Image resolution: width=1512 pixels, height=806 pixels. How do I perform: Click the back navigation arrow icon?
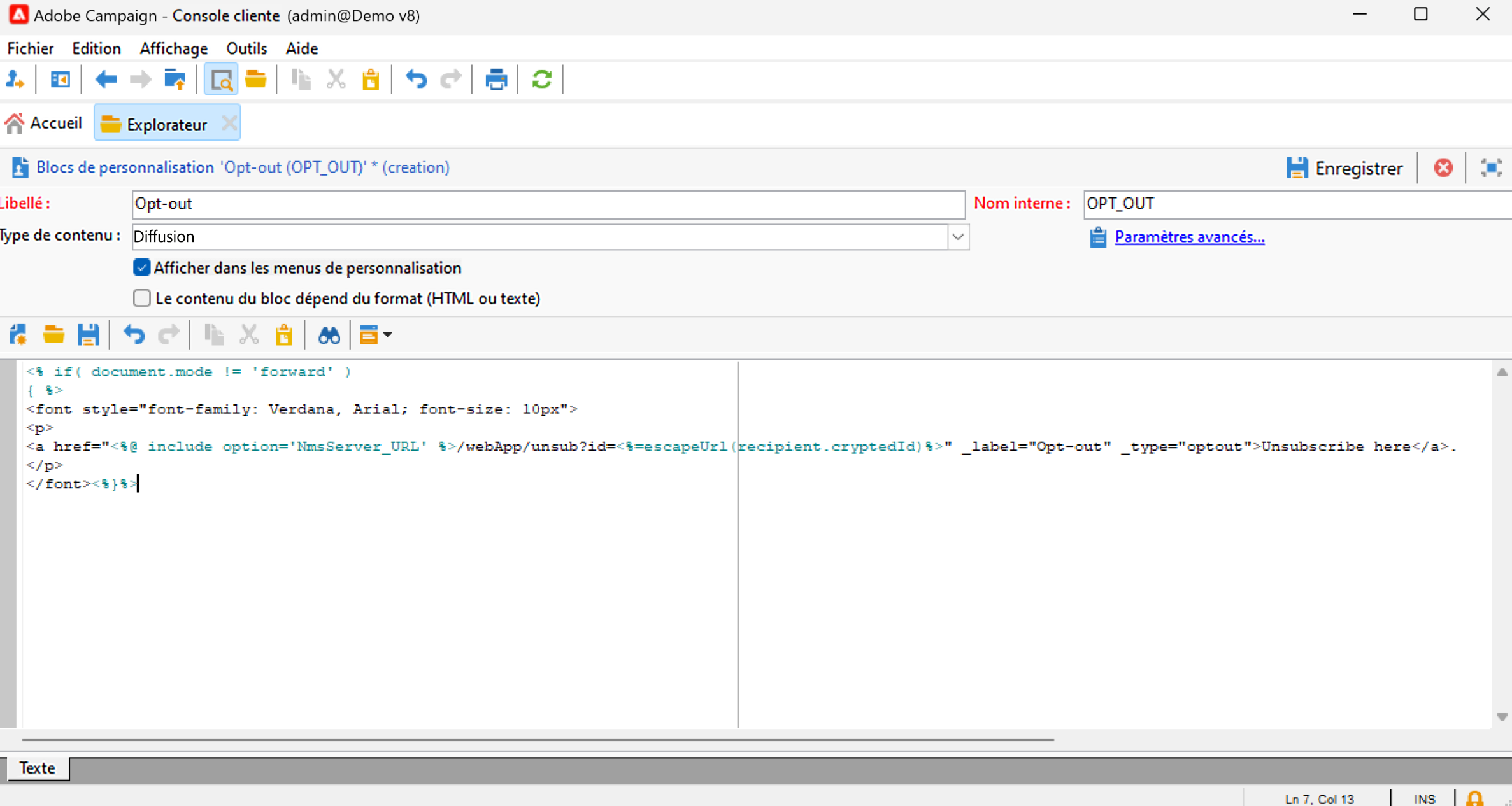(x=106, y=80)
